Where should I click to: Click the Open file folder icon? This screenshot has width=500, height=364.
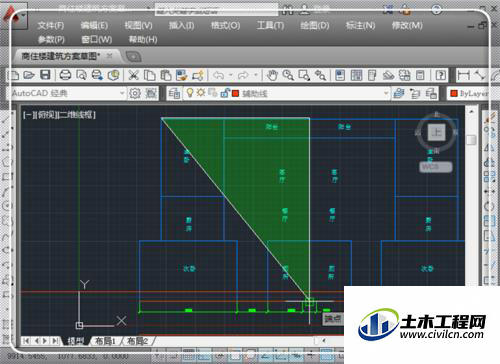coord(29,75)
